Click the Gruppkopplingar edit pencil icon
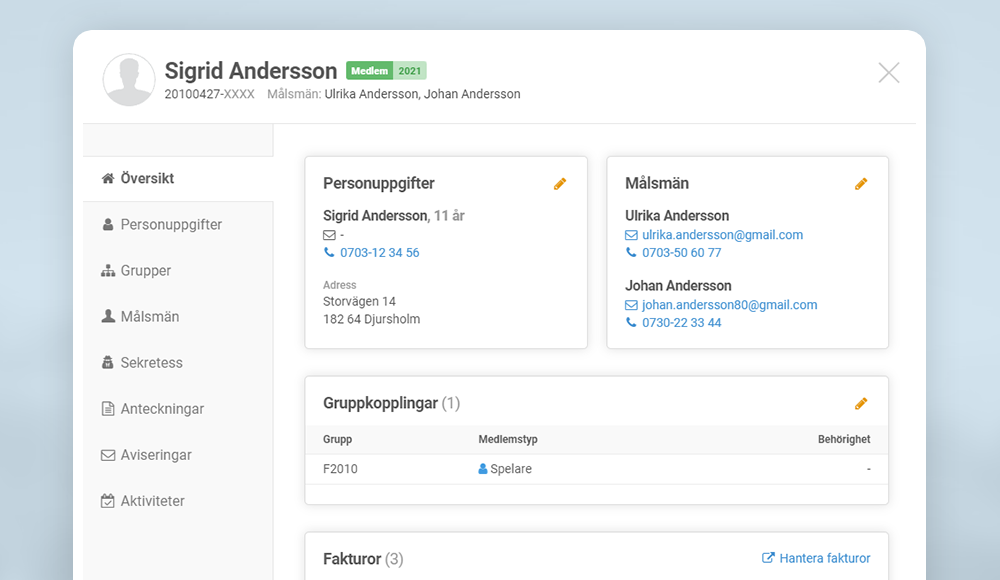The width and height of the screenshot is (1000, 580). pos(861,404)
